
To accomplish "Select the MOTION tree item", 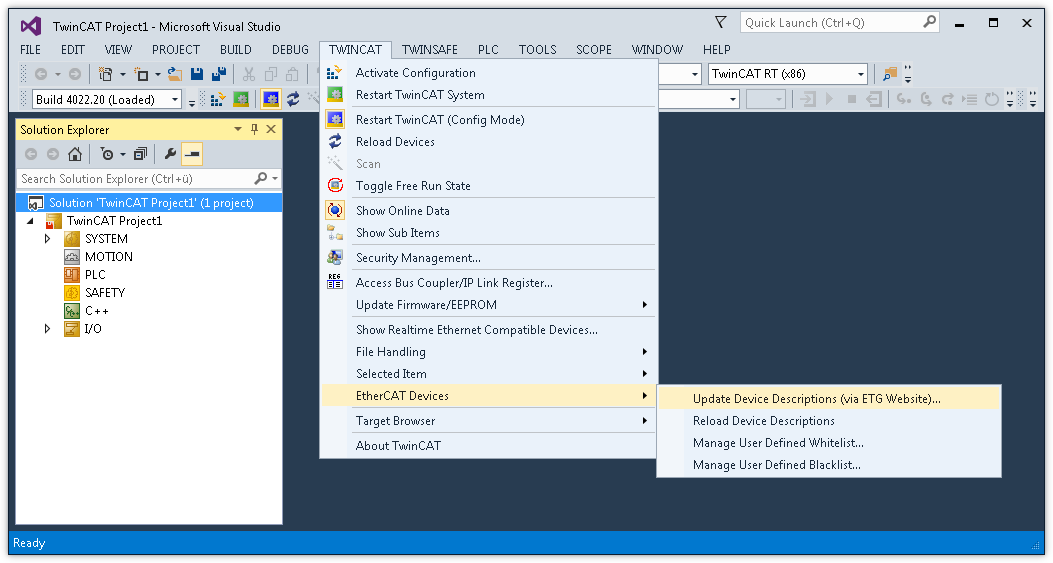I will [x=109, y=257].
